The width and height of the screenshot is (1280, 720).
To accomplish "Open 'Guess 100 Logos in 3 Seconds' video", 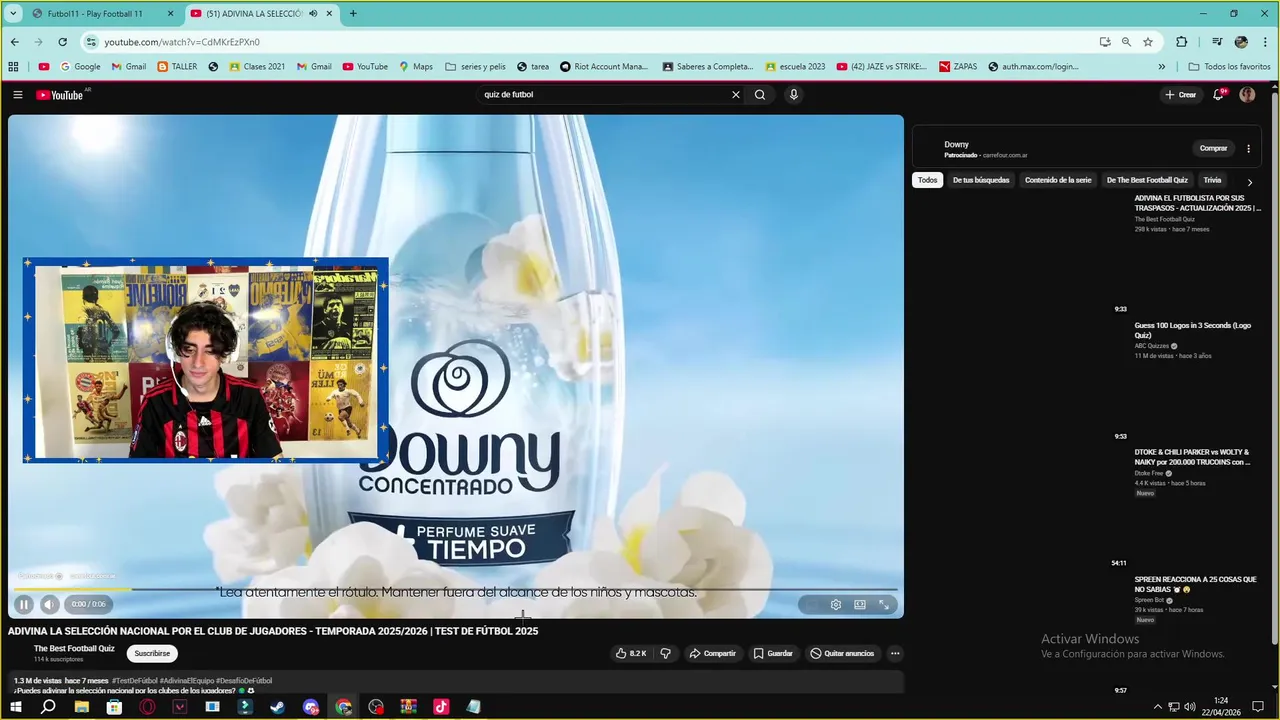I will (x=1193, y=330).
